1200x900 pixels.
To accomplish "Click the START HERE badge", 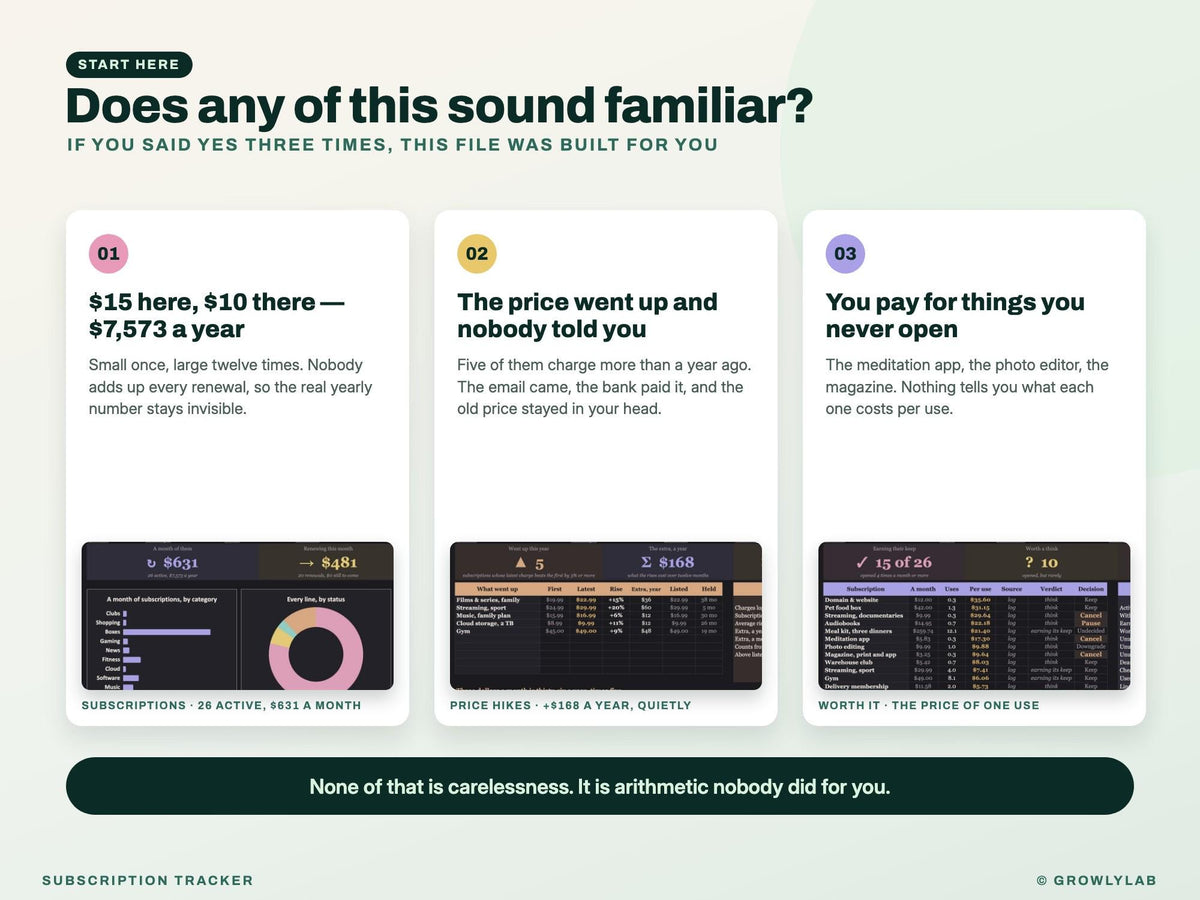I will pos(129,65).
